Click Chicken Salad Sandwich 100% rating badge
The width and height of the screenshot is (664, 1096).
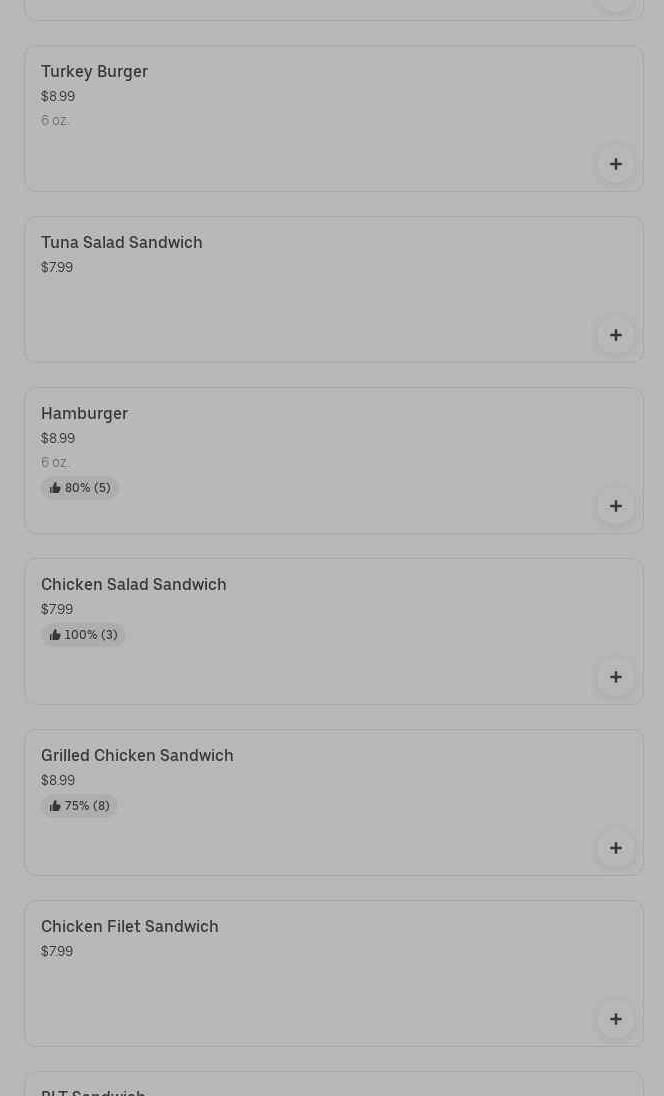click(x=83, y=635)
